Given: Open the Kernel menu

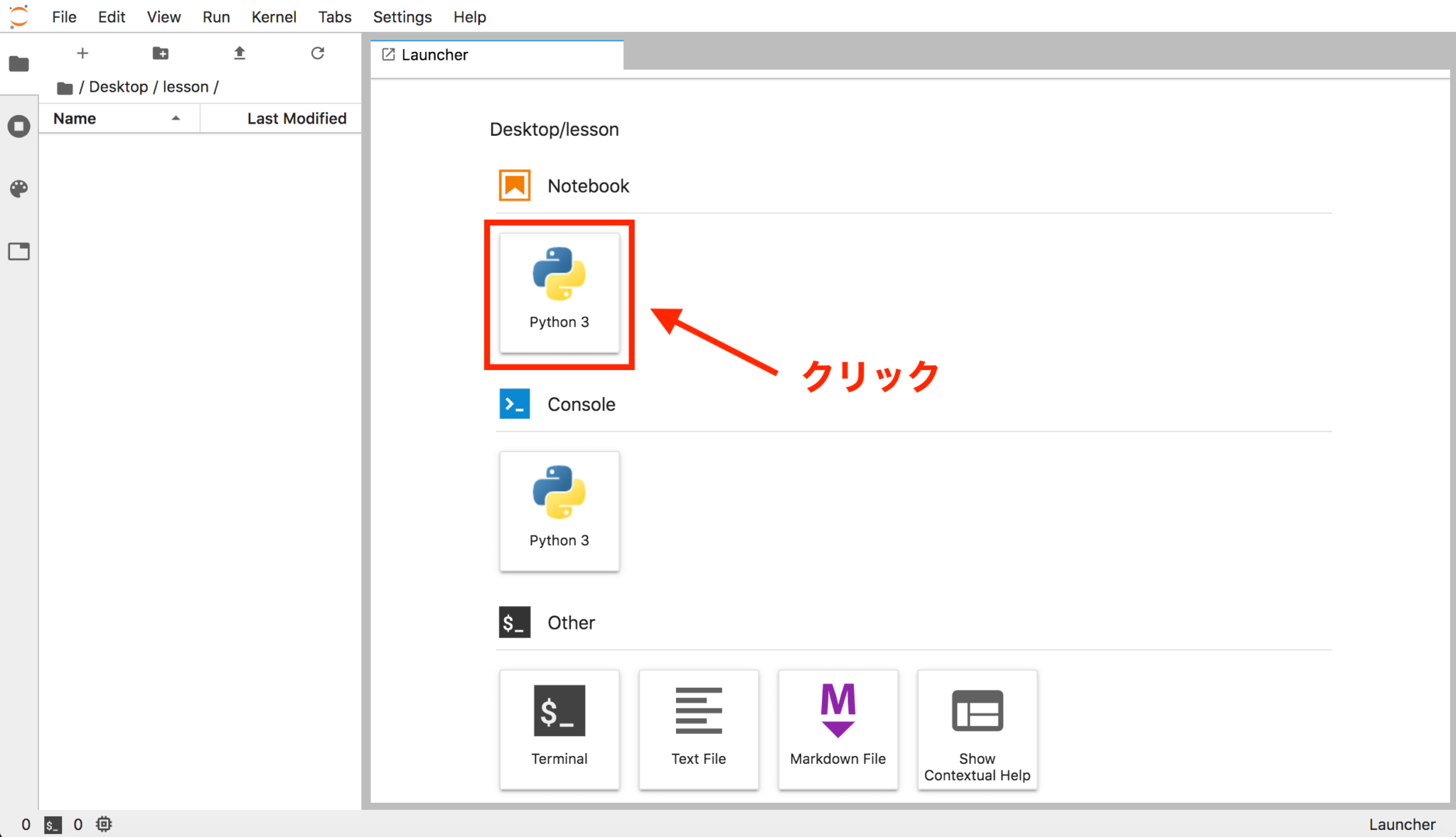Looking at the screenshot, I should [274, 16].
